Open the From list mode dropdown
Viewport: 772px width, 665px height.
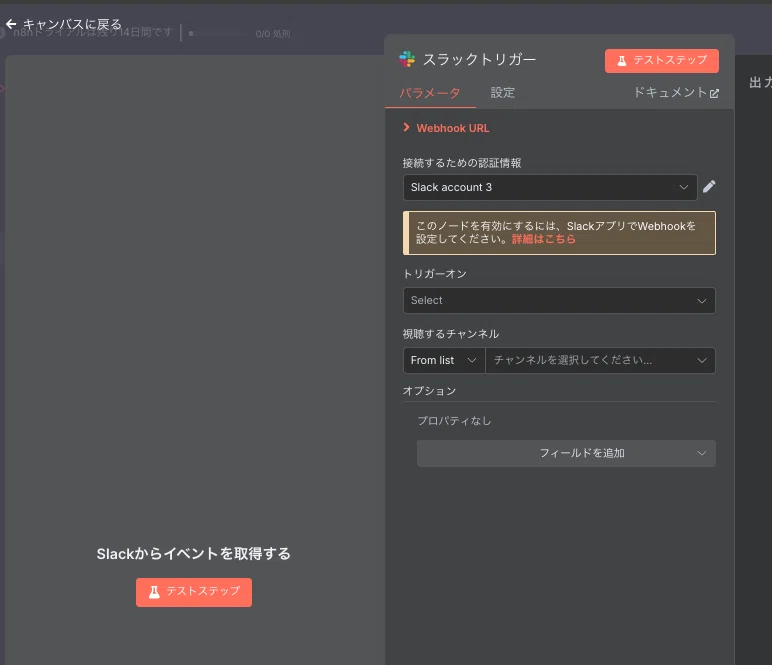(x=444, y=360)
